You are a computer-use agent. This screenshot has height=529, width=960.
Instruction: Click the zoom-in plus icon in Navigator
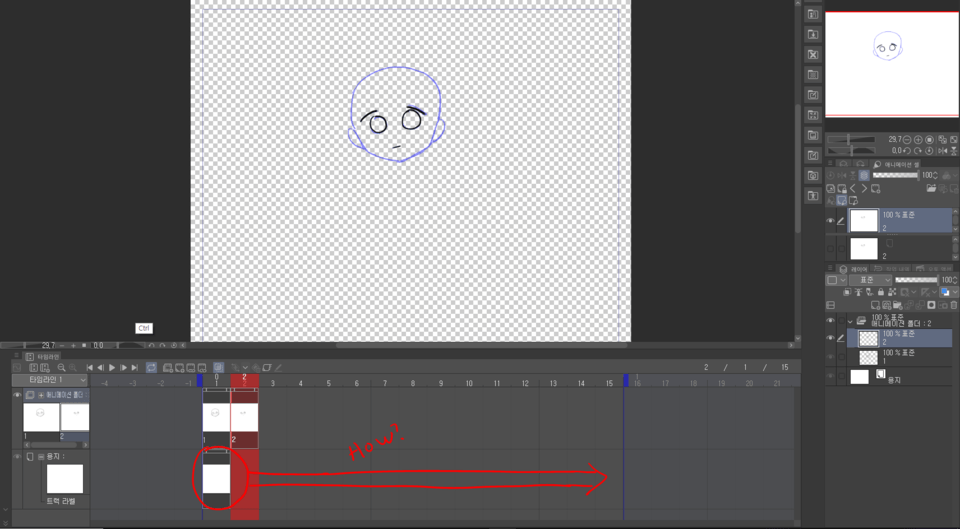coord(918,140)
